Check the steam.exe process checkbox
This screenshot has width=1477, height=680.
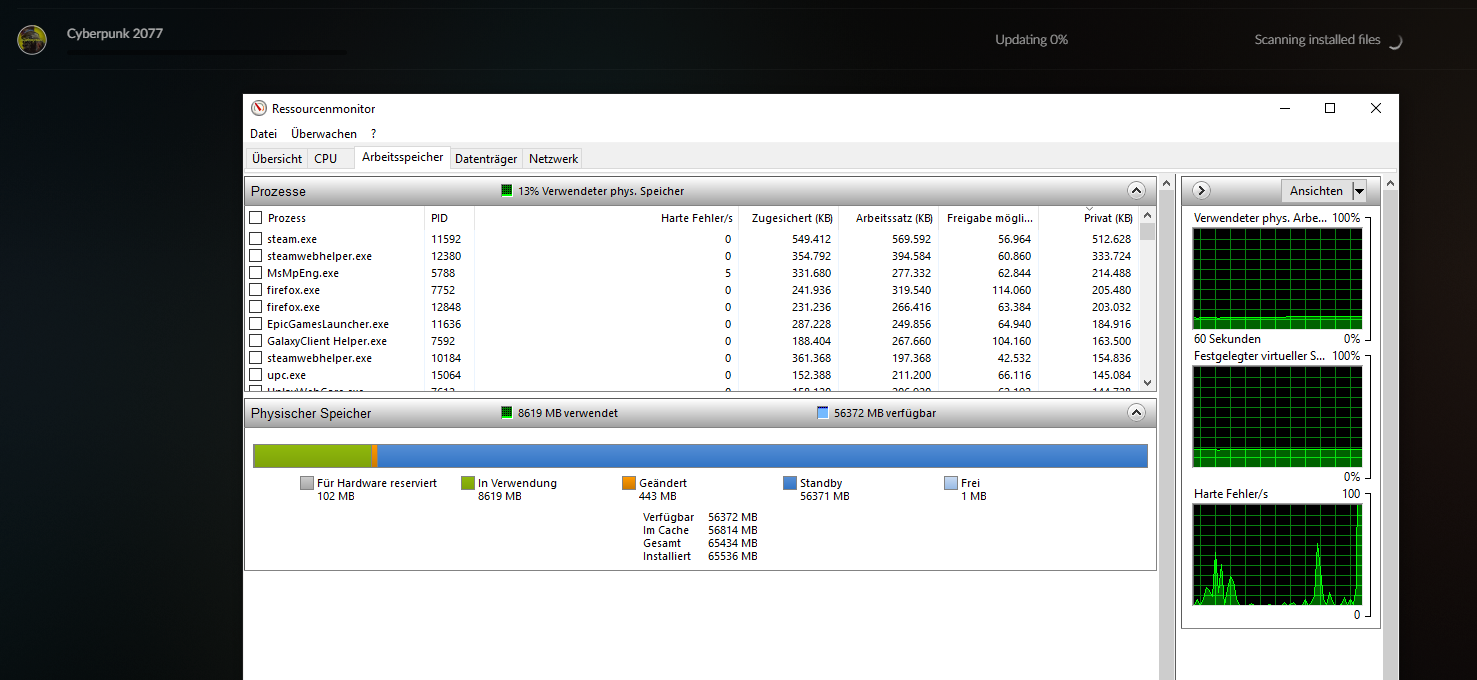[x=256, y=239]
